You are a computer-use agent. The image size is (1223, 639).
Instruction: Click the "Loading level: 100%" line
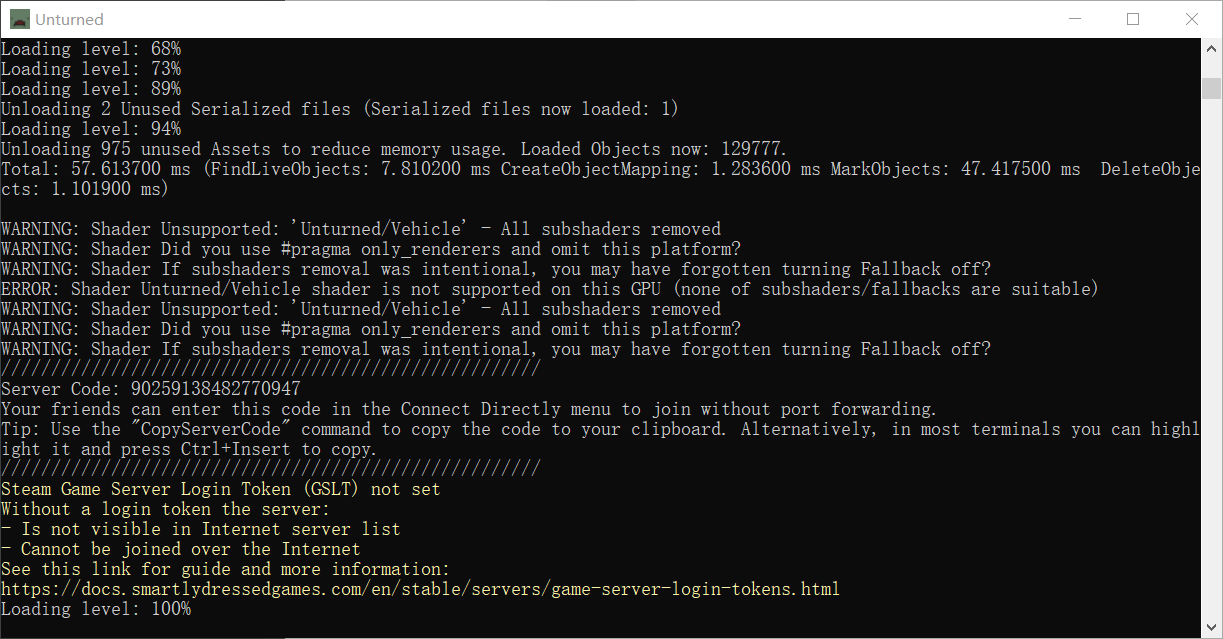(96, 609)
